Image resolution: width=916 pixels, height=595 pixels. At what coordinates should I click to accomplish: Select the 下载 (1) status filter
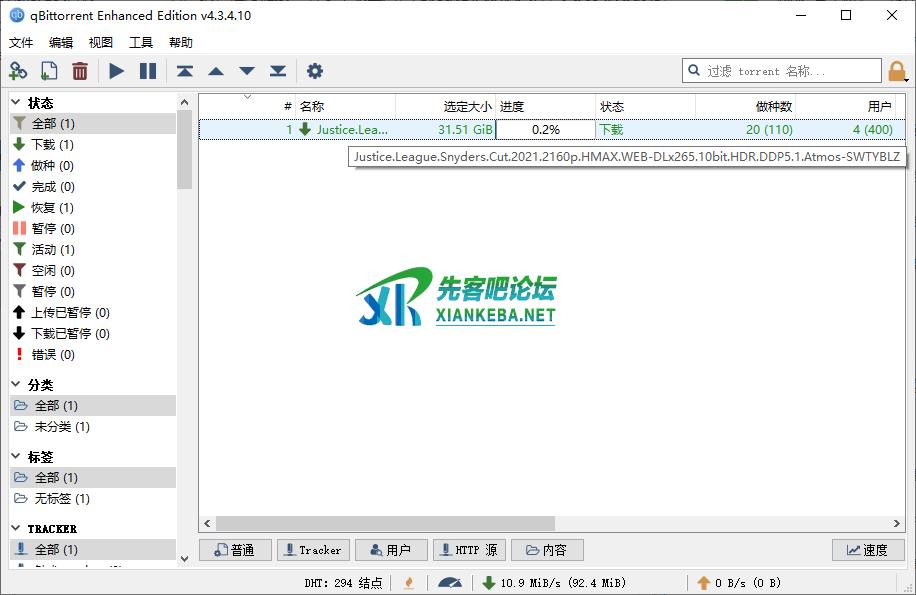[x=51, y=145]
